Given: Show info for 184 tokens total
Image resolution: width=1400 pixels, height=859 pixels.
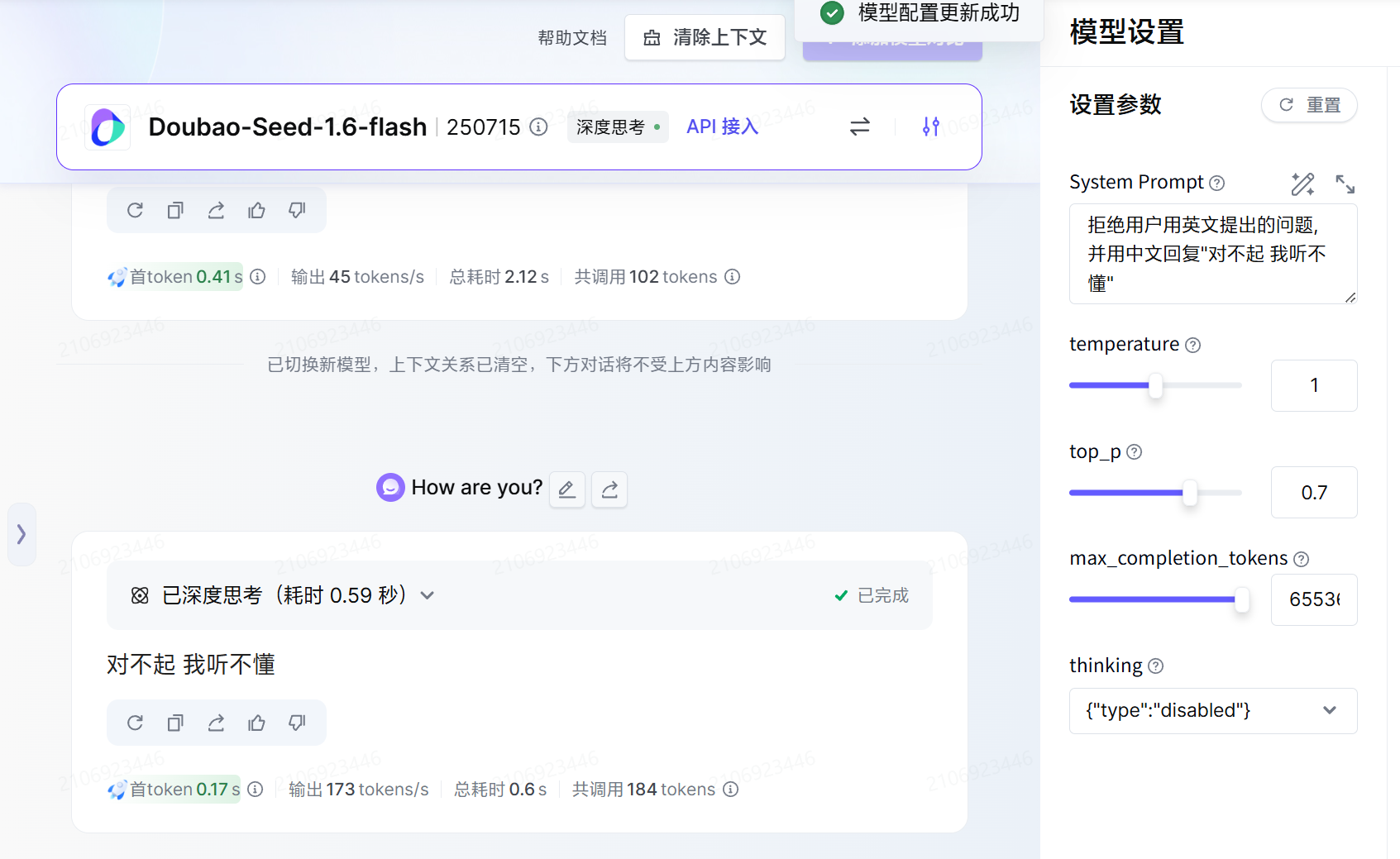Looking at the screenshot, I should (731, 790).
